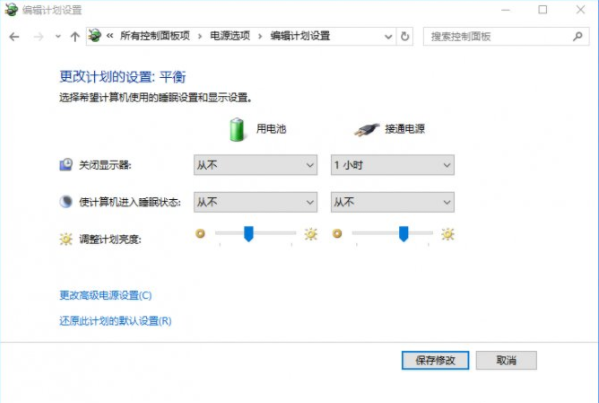Viewport: 599px width, 403px height.
Task: Click the turn-off-display monitor icon
Action: (66, 165)
